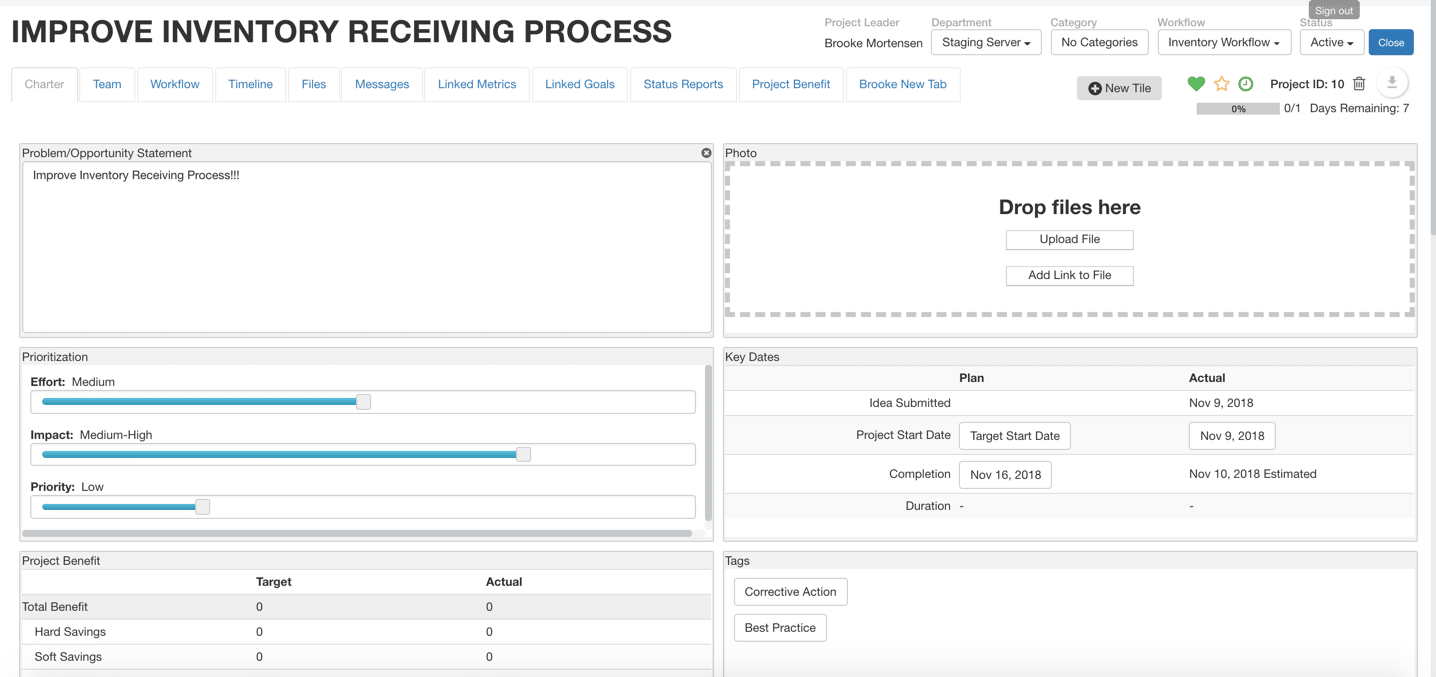Switch to the Timeline tab
The width and height of the screenshot is (1436, 677).
click(x=250, y=84)
